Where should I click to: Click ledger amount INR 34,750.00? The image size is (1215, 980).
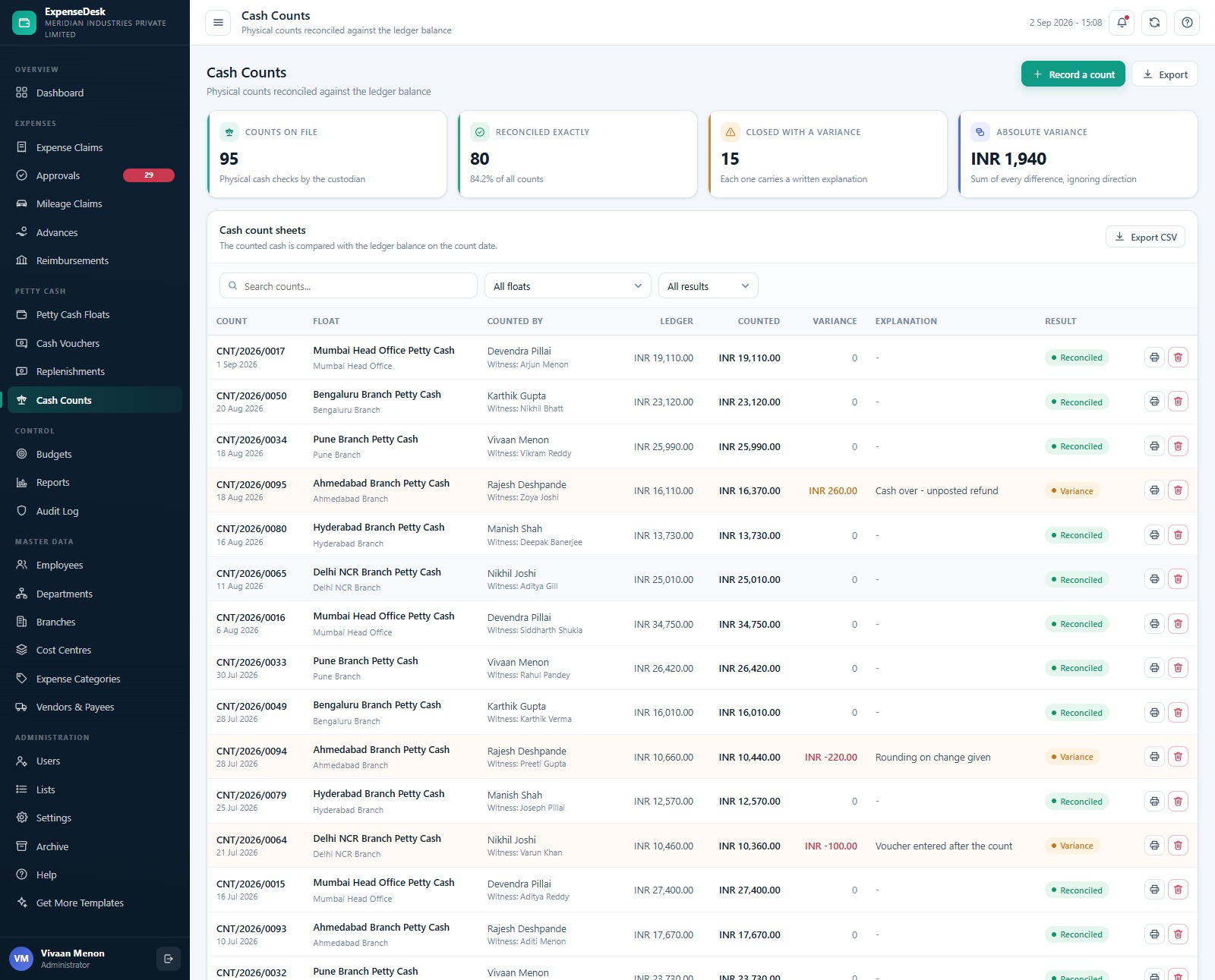coord(663,624)
